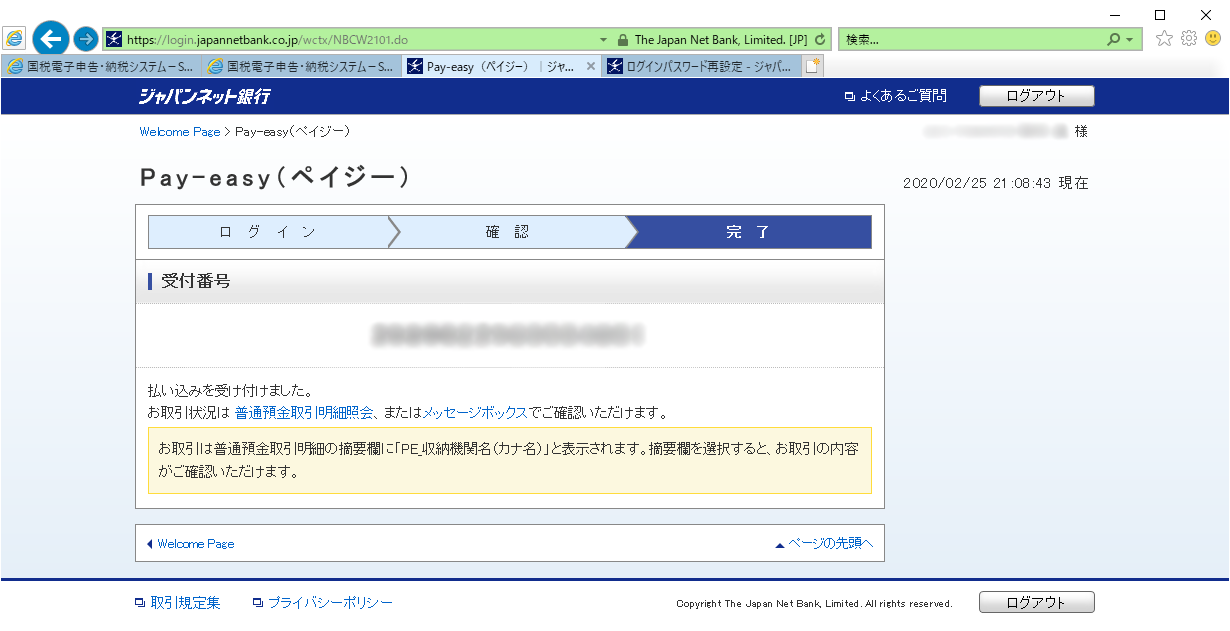The image size is (1230, 631).
Task: Click the browser Back arrow button
Action: [x=50, y=39]
